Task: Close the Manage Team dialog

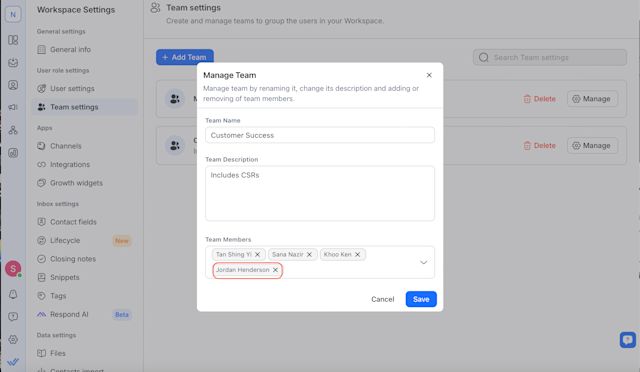Action: click(x=429, y=75)
